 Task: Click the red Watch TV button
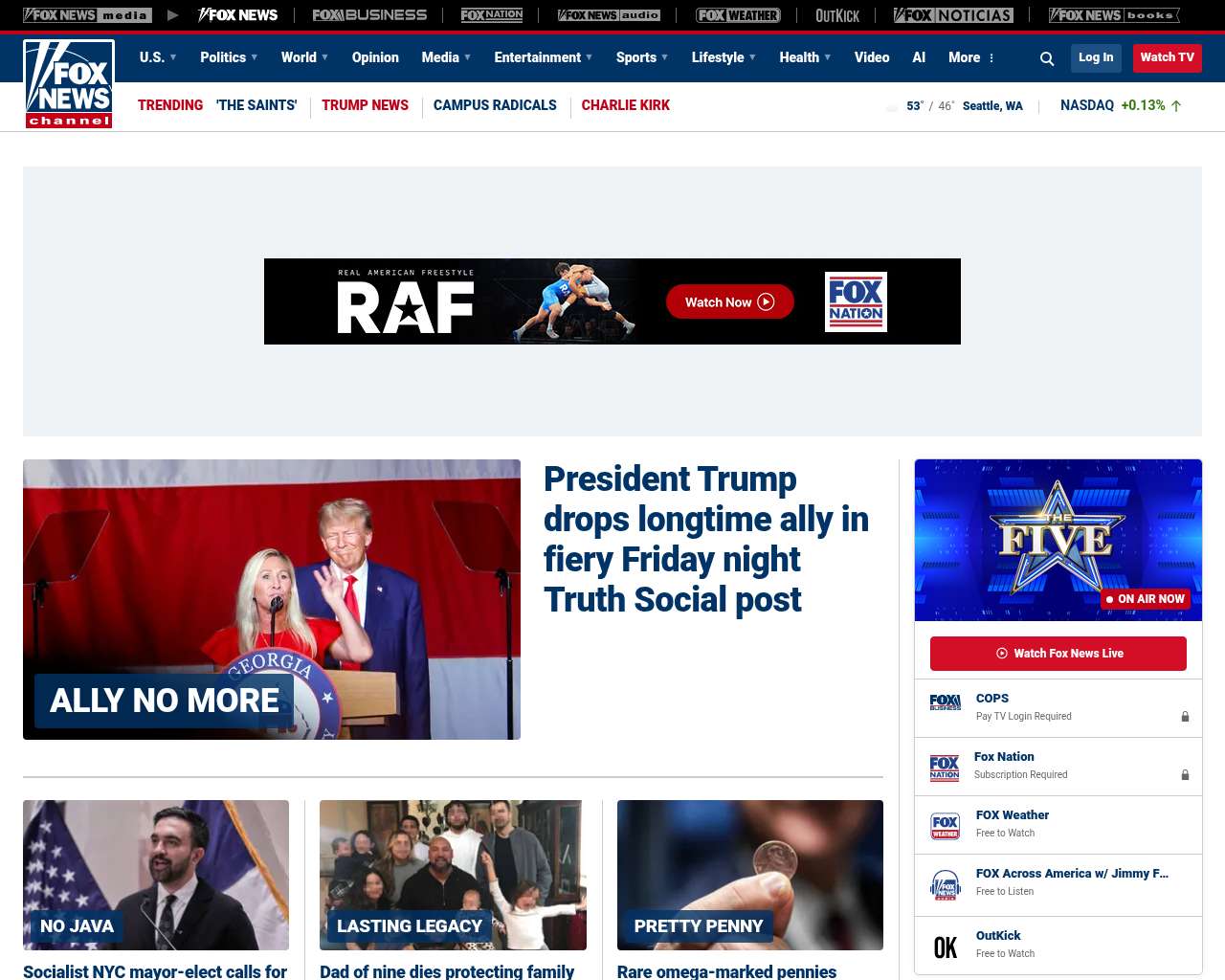[1167, 57]
